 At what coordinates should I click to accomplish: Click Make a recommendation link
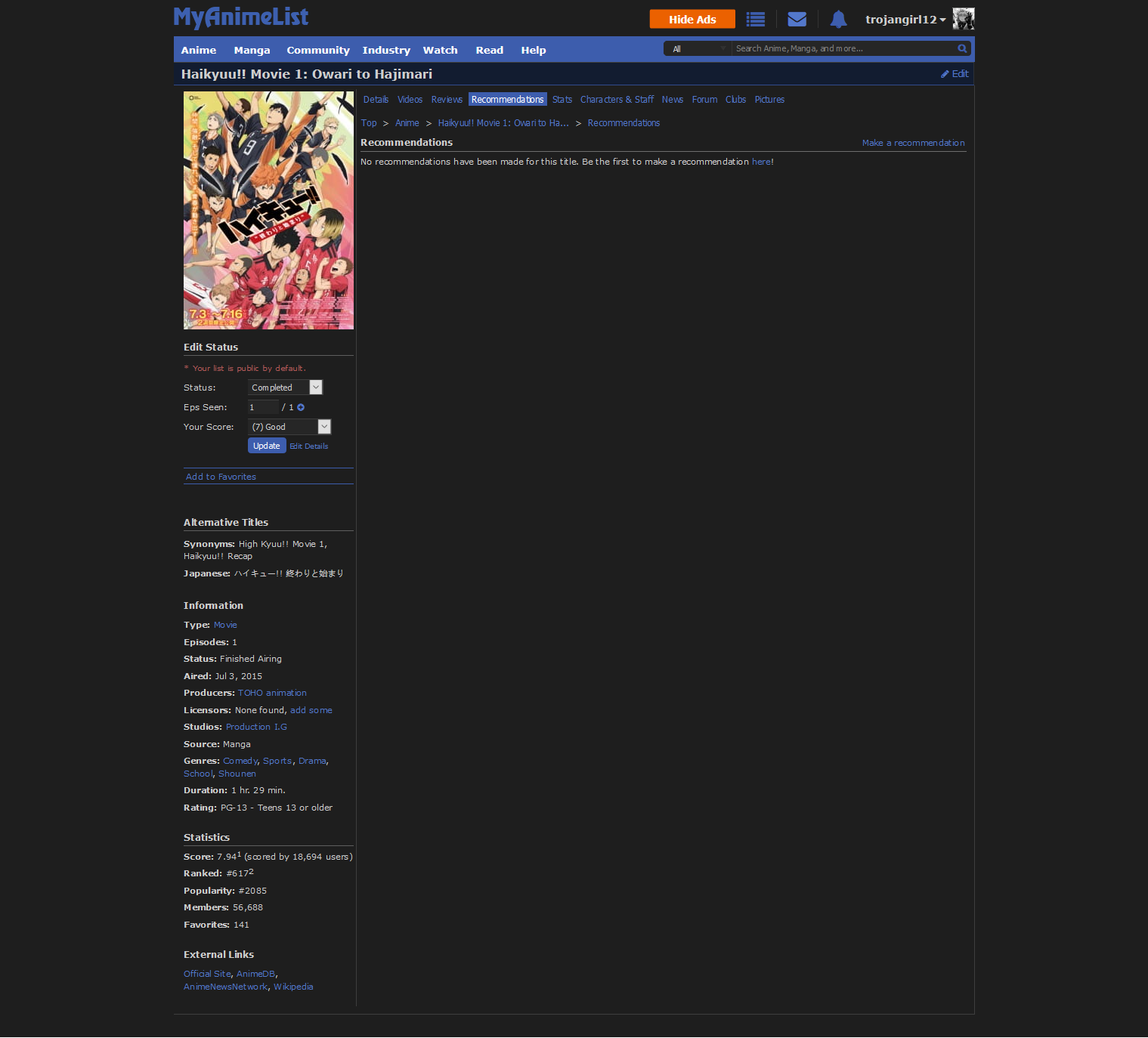(x=913, y=143)
